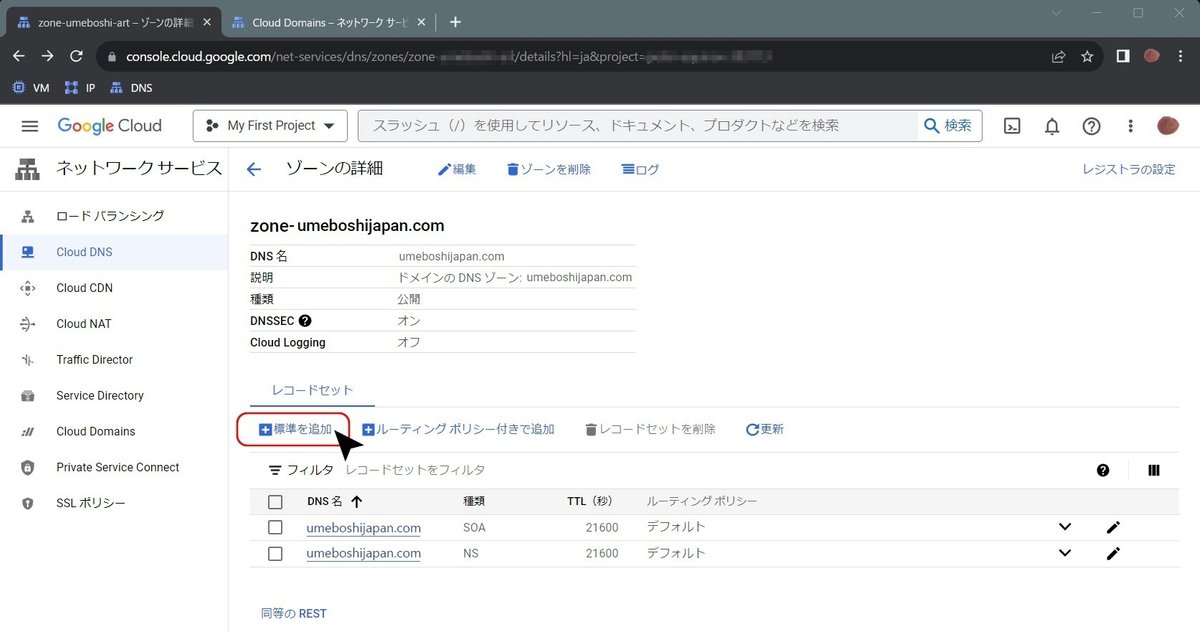Viewport: 1200px width, 632px height.
Task: Open the DNS bookmark in bookmarks bar
Action: point(131,88)
